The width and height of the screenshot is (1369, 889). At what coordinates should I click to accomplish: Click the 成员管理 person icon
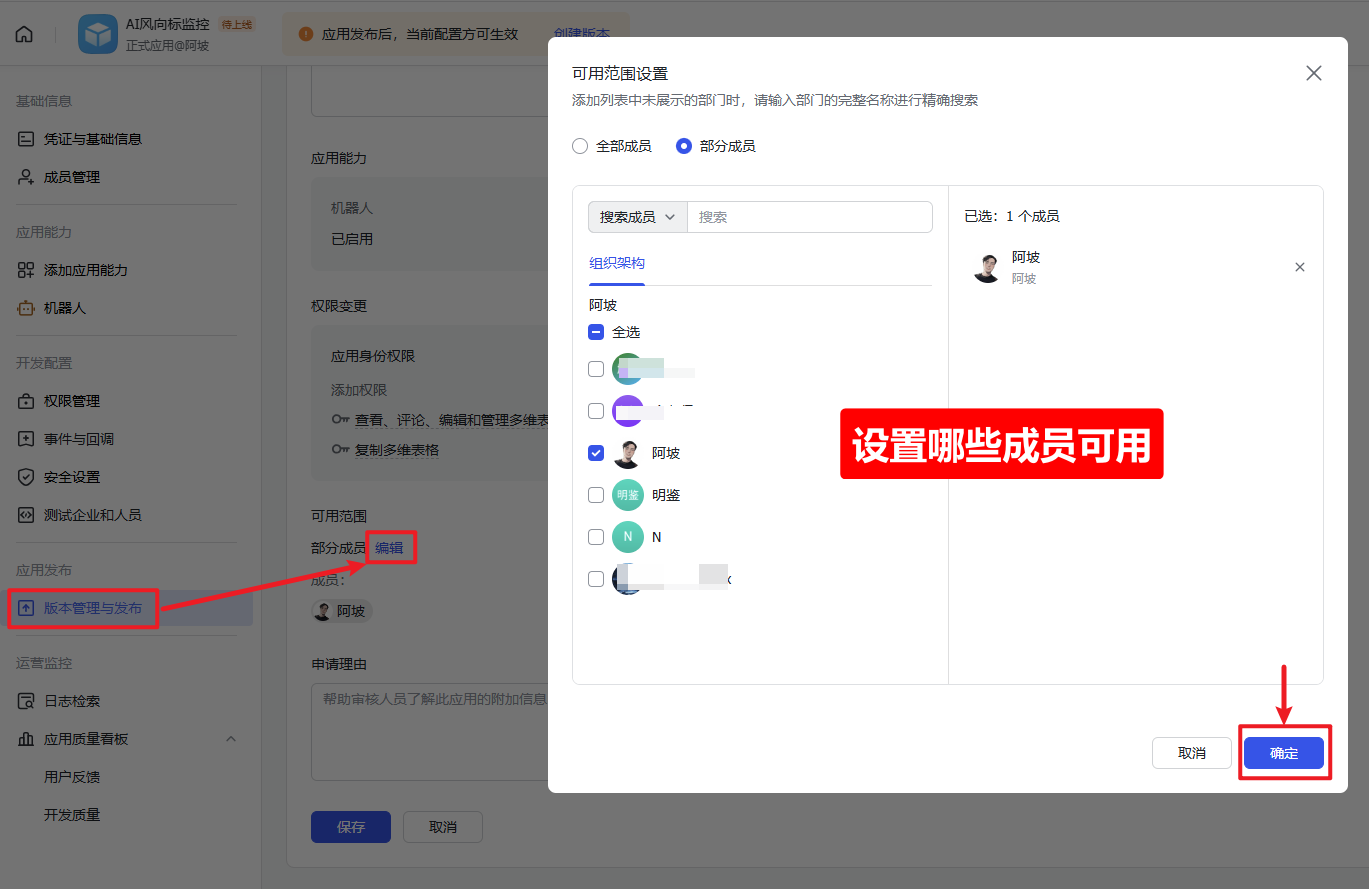26,177
